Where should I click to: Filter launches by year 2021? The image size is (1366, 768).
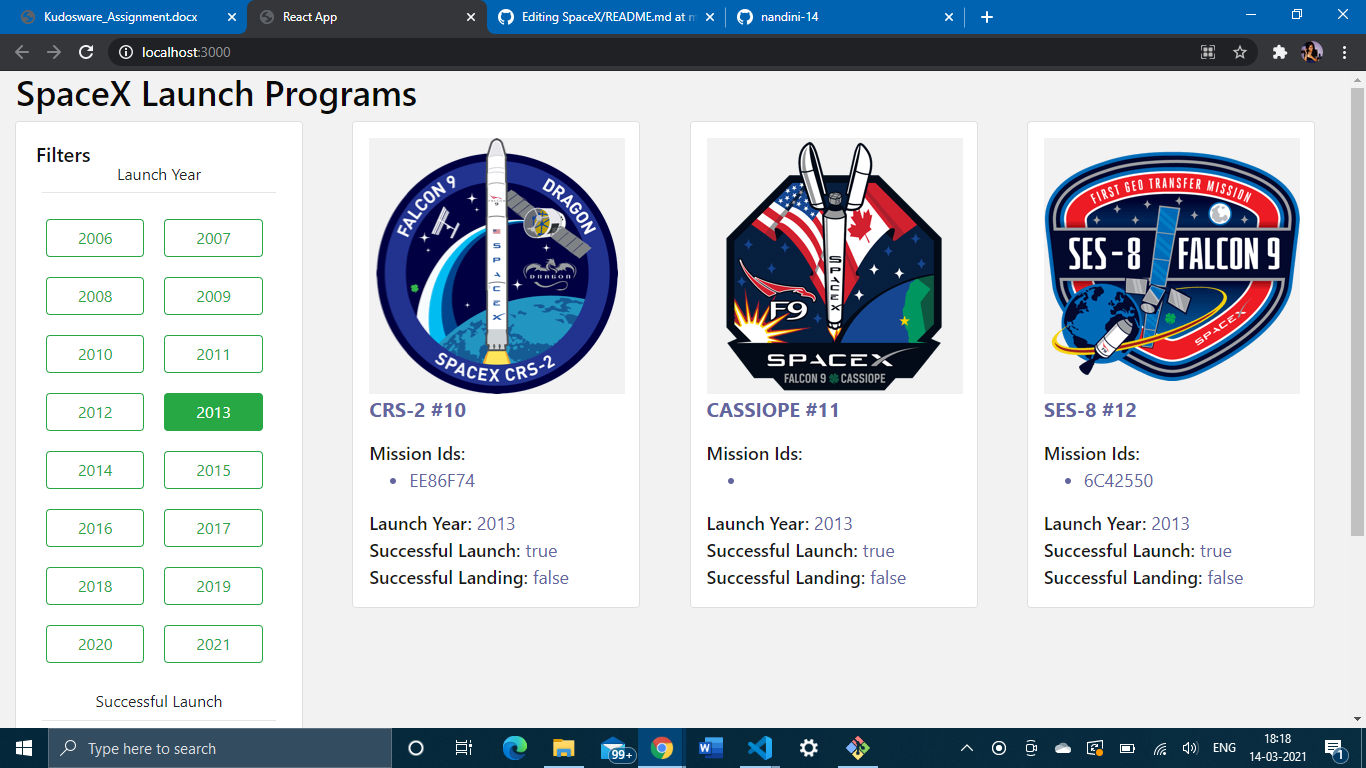213,644
